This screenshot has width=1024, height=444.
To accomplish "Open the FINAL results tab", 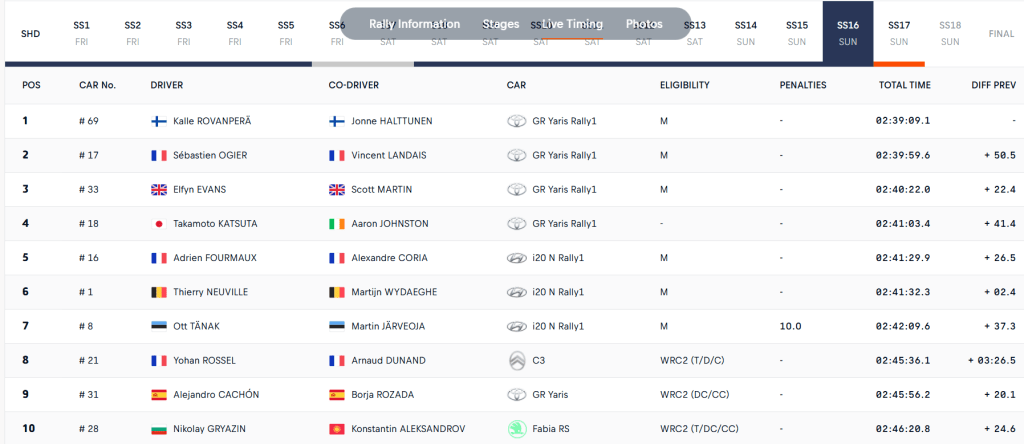I will coord(1001,33).
